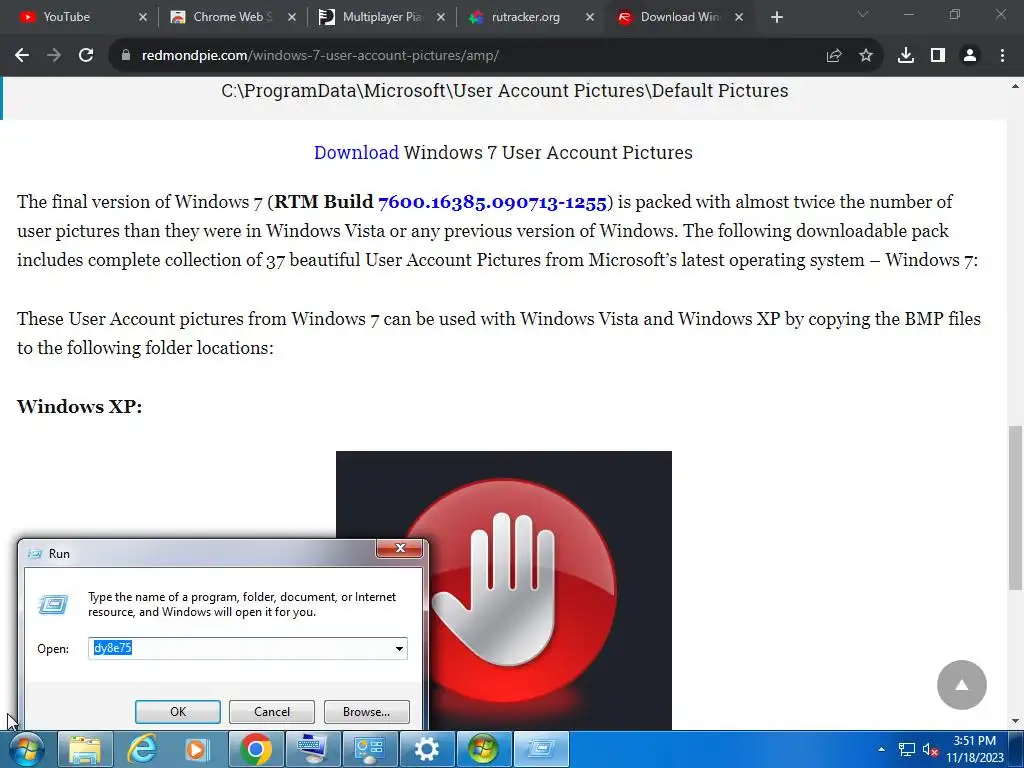Screen dimensions: 1024x768
Task: Show hidden system tray icons
Action: coord(882,749)
